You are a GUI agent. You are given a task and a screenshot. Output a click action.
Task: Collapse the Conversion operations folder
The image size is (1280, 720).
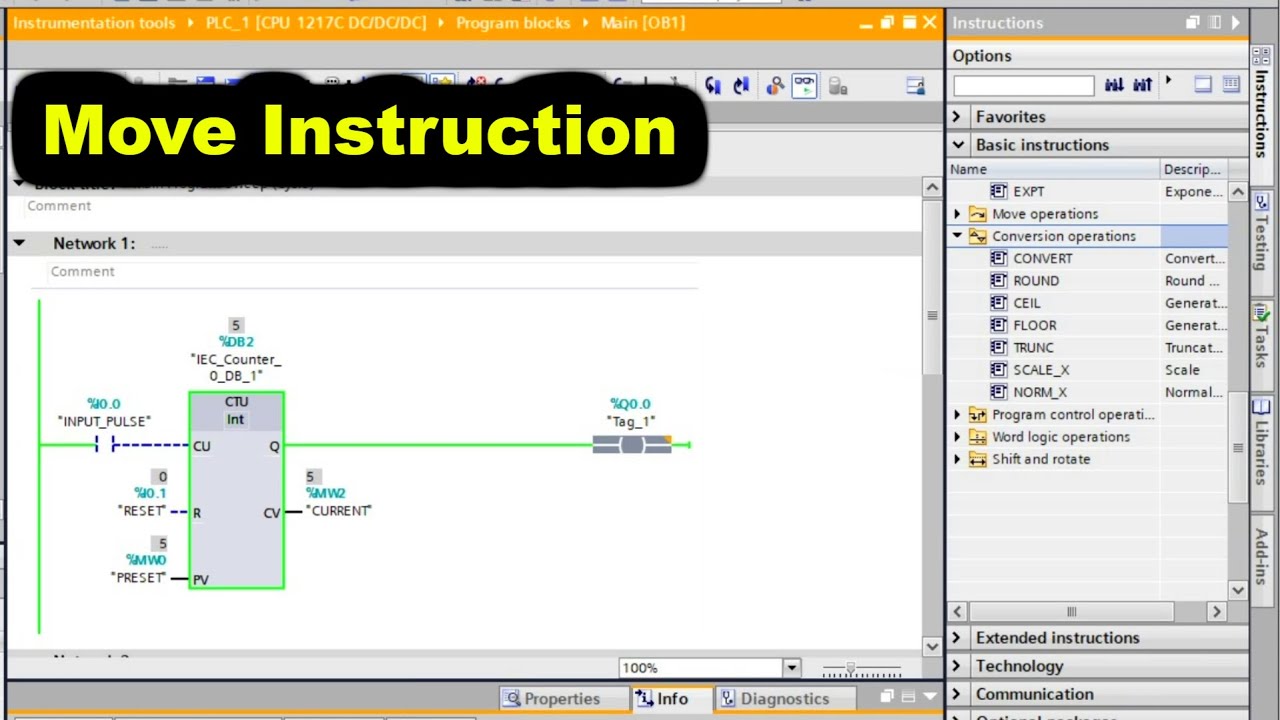[x=957, y=236]
